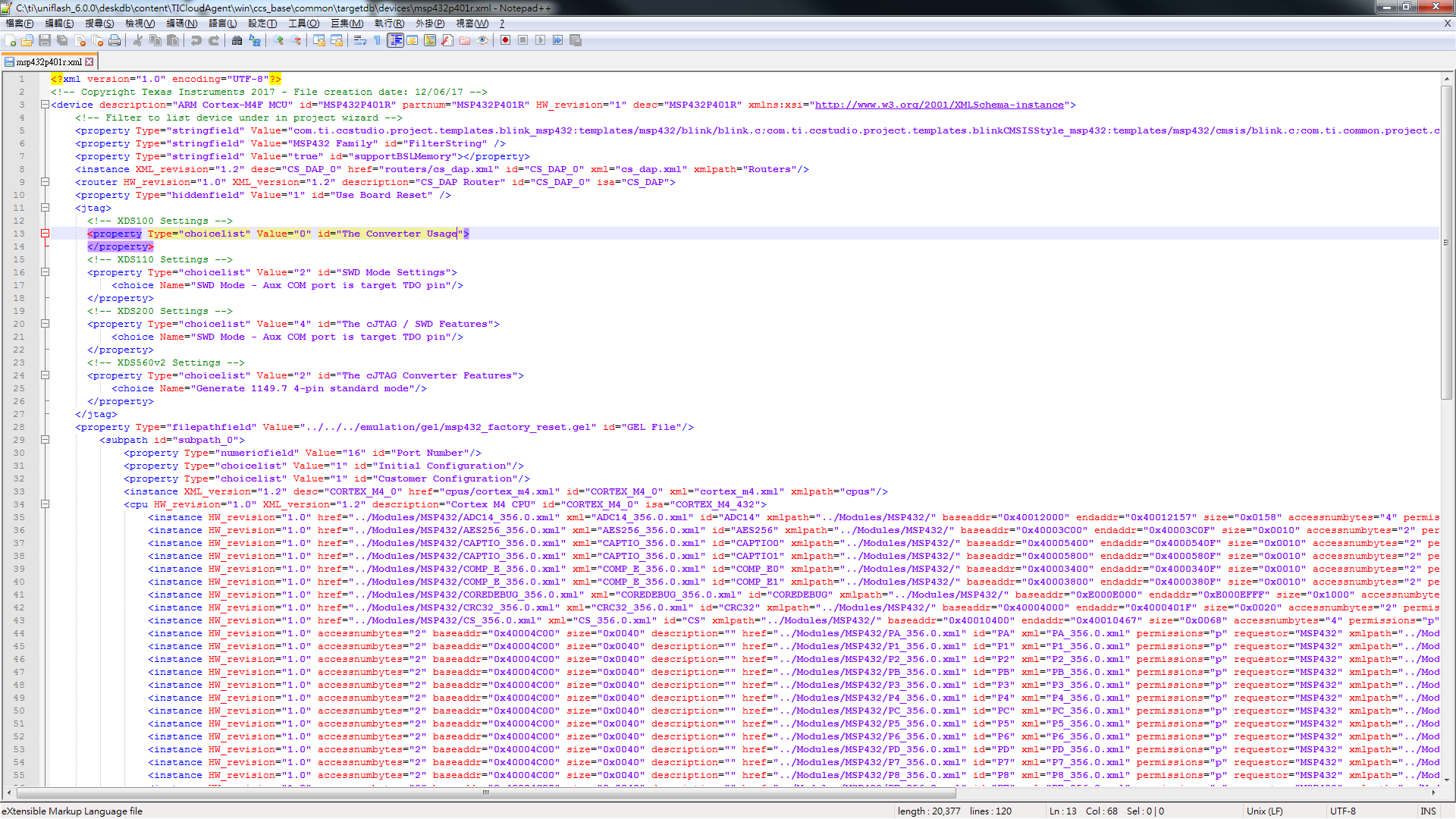Image resolution: width=1456 pixels, height=819 pixels.
Task: Open the 搜尋(S) search menu
Action: [99, 24]
